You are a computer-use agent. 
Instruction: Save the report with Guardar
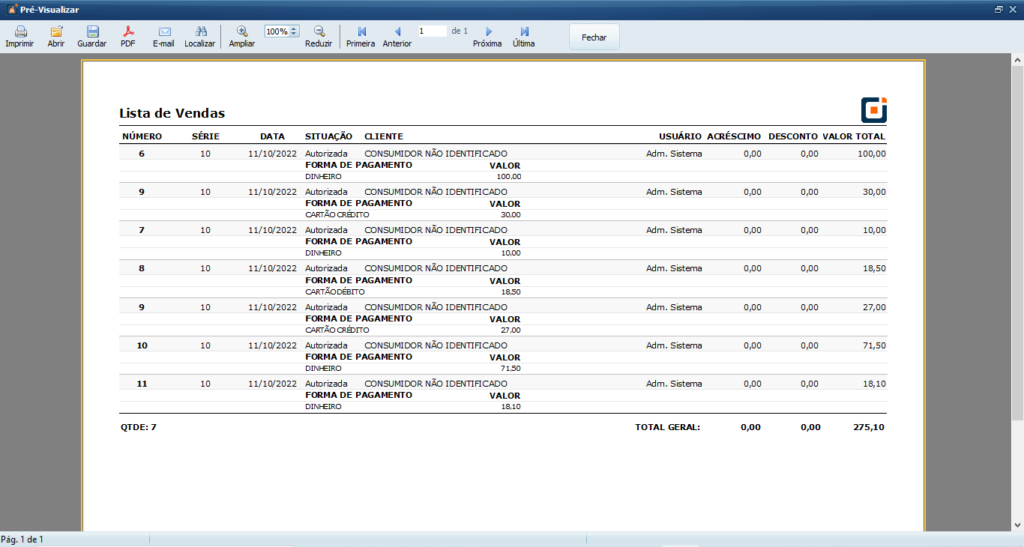(92, 31)
